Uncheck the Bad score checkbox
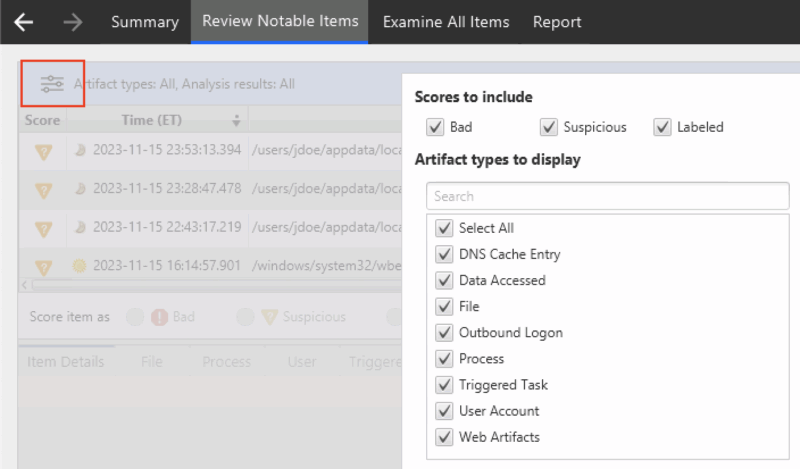The image size is (800, 469). 435,127
